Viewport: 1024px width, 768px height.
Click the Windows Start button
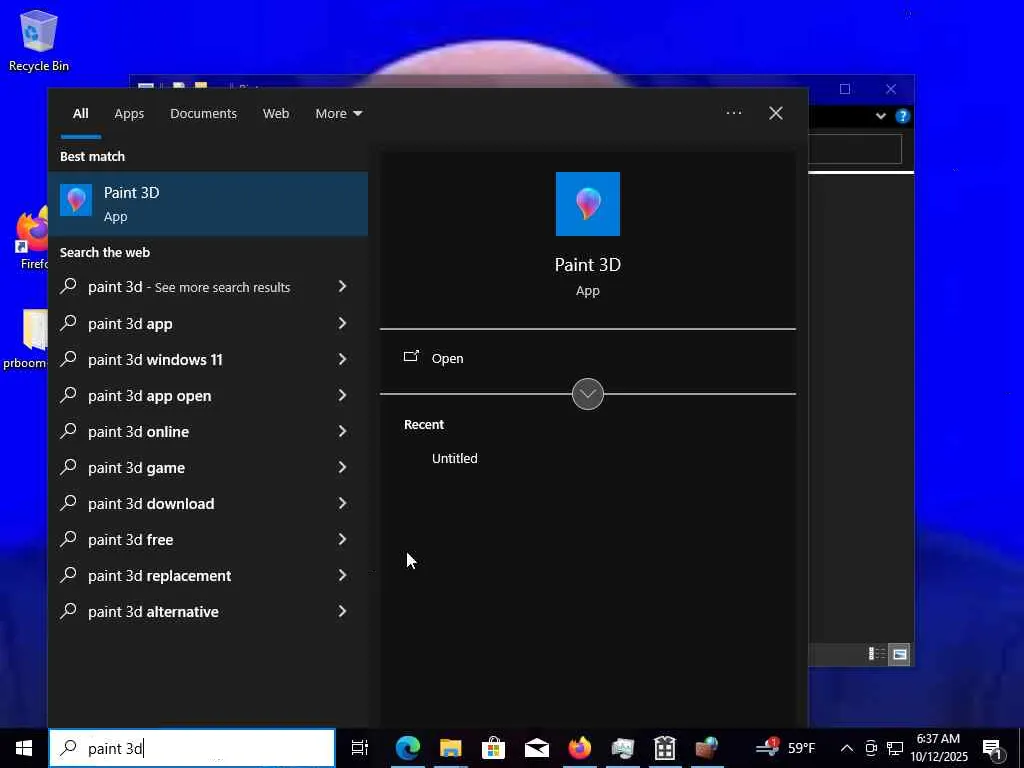pyautogui.click(x=24, y=748)
